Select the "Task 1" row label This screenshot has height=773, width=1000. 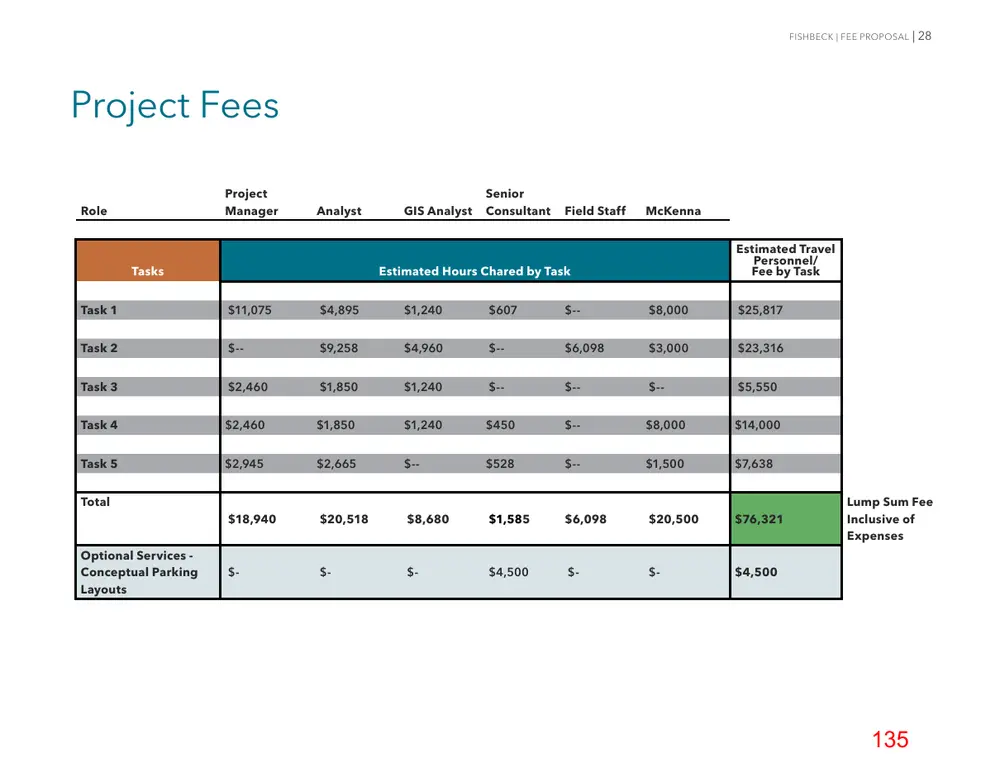[99, 310]
